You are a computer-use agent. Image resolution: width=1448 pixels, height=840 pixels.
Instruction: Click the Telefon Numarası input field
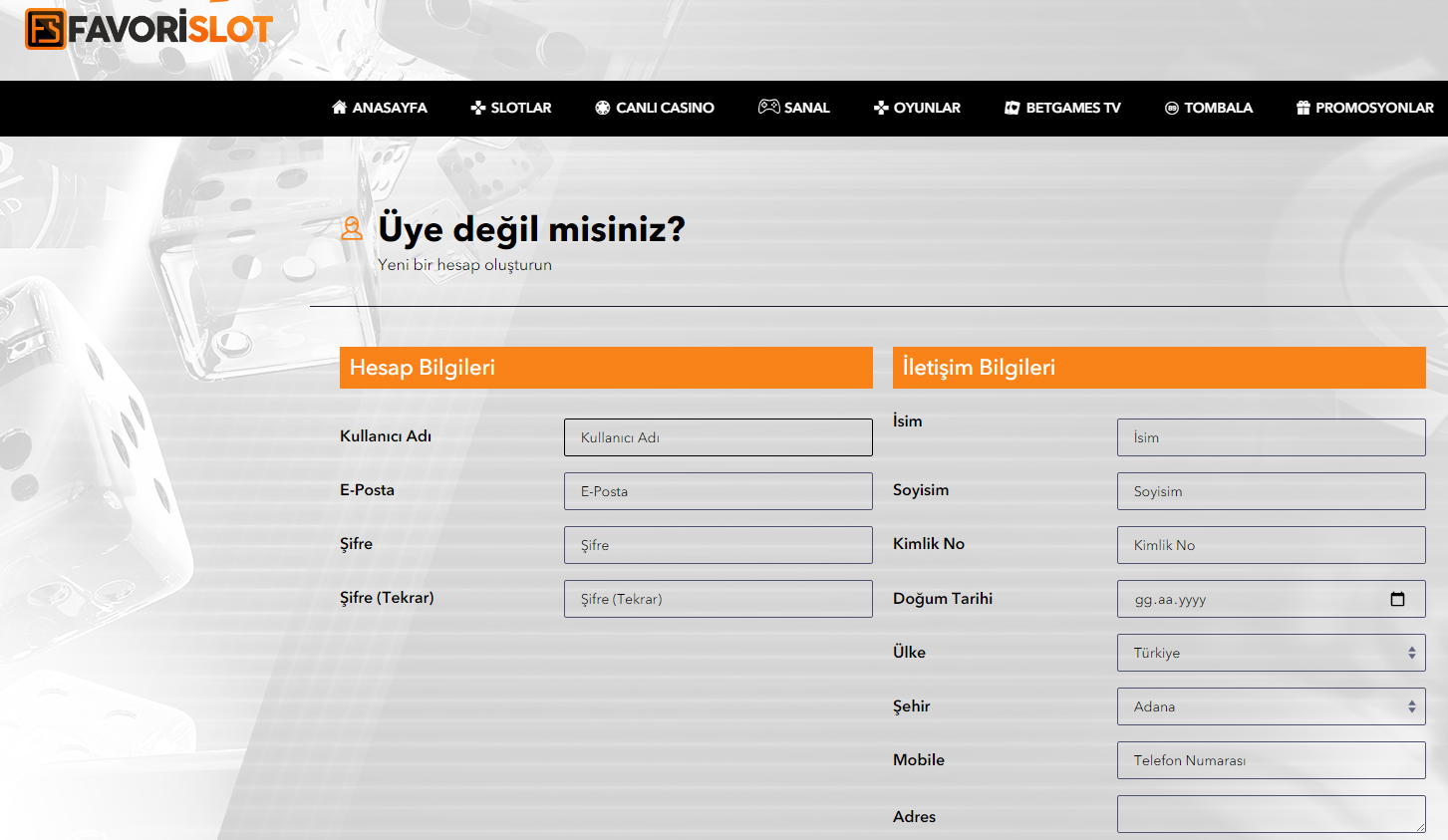click(1271, 759)
